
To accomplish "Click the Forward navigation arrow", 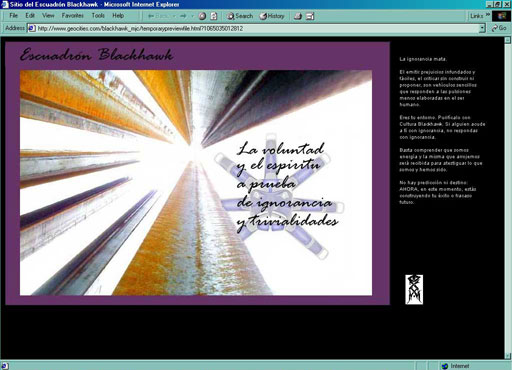I will [183, 16].
